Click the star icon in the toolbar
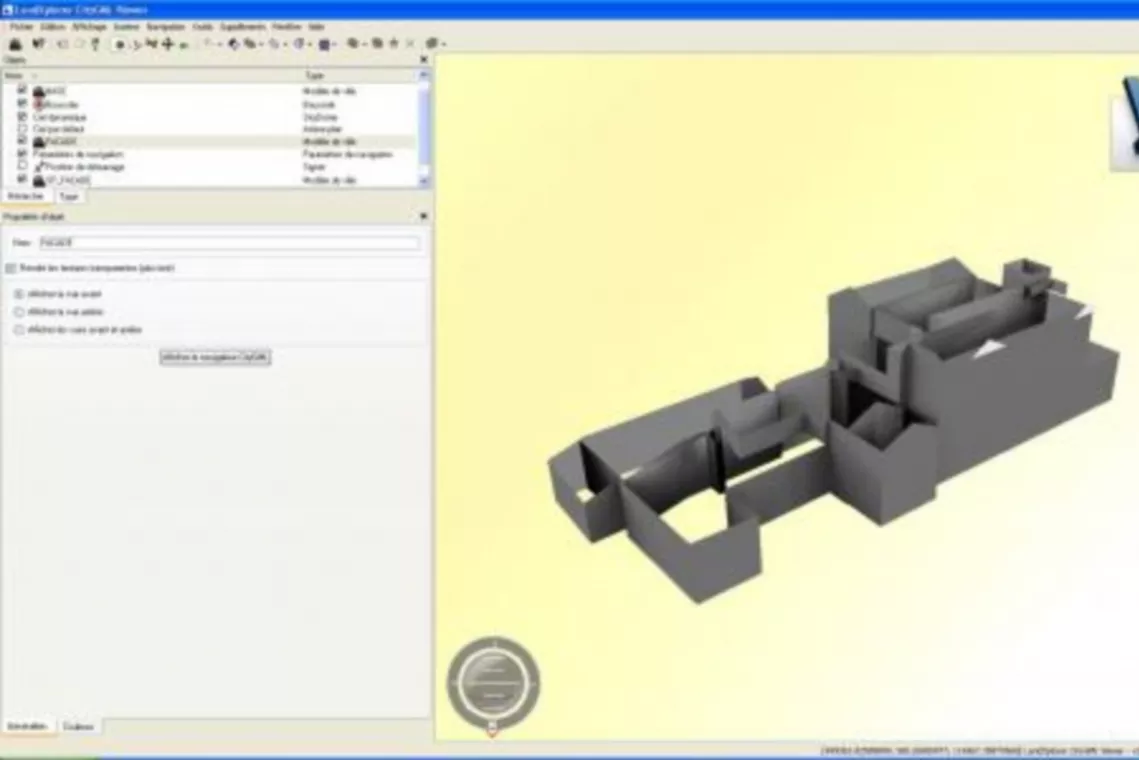1139x760 pixels. tap(394, 44)
